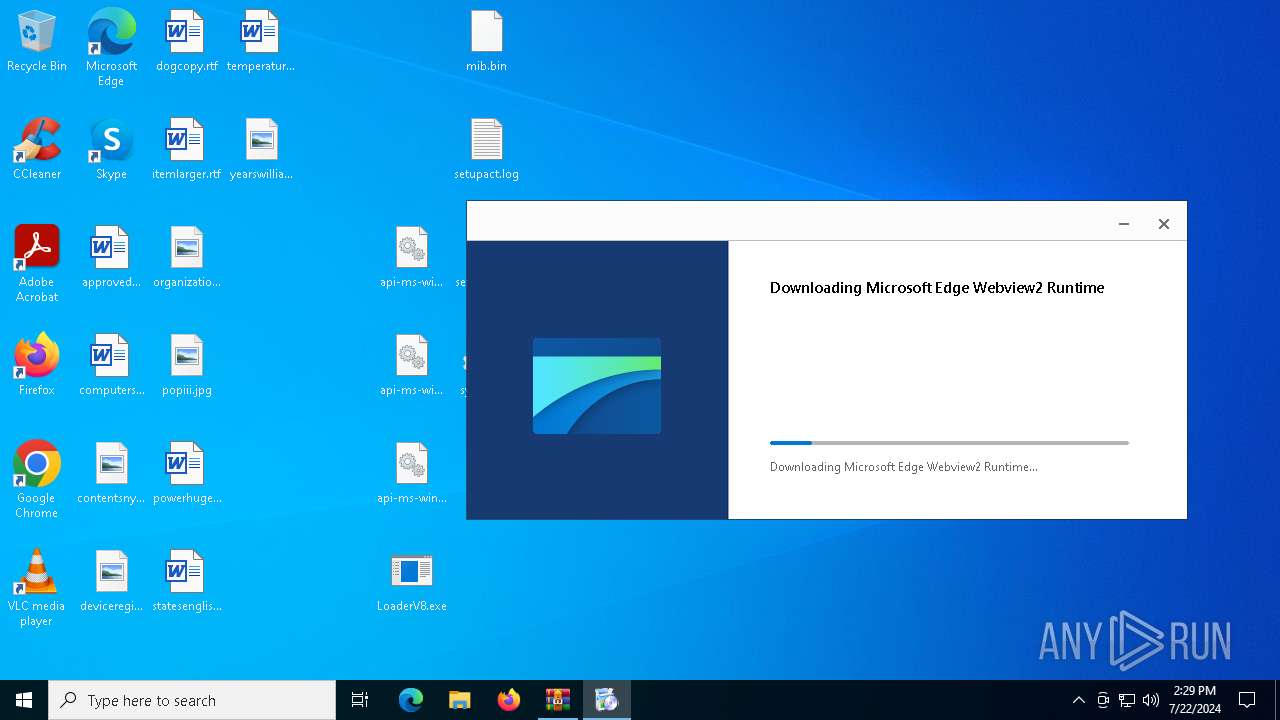The height and width of the screenshot is (720, 1280).
Task: Select the contentsny... image file icon
Action: tap(111, 473)
